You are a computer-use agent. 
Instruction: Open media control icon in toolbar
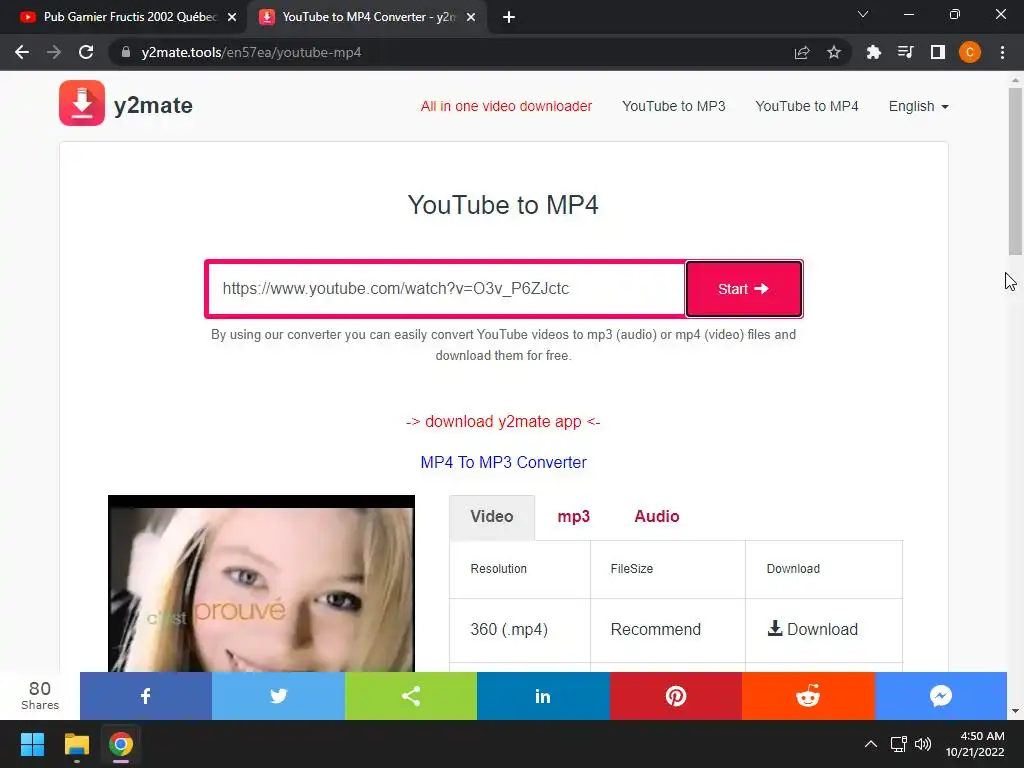pos(905,52)
